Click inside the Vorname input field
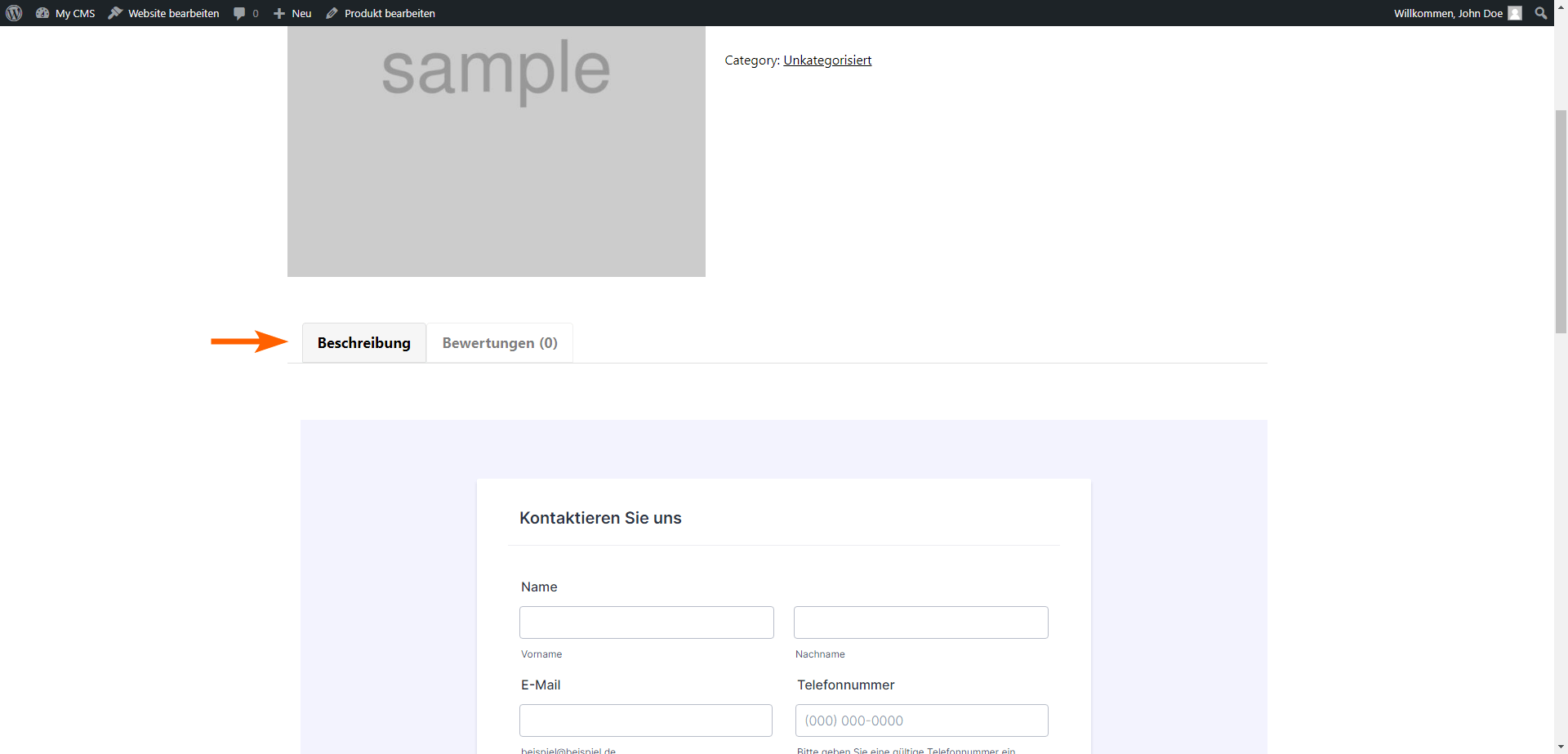1568x754 pixels. click(x=645, y=622)
